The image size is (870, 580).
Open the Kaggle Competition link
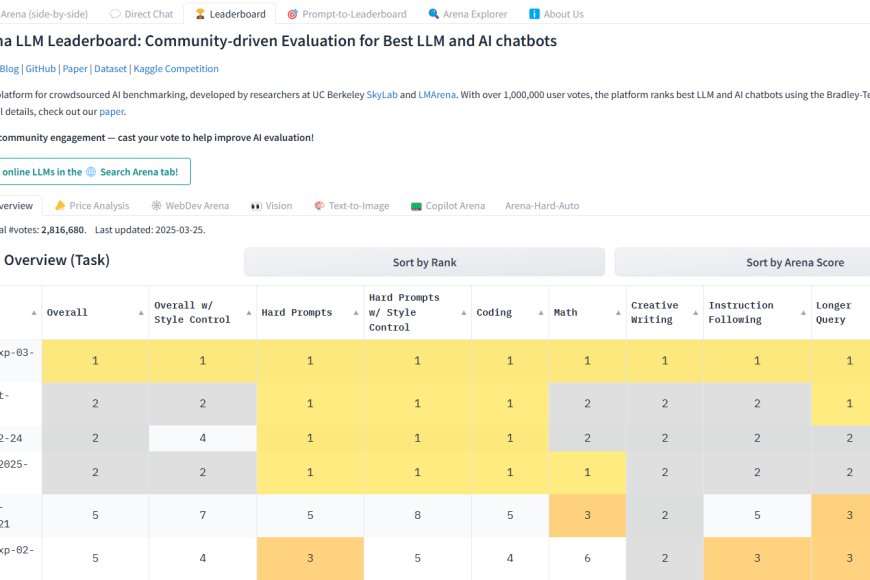pos(176,69)
